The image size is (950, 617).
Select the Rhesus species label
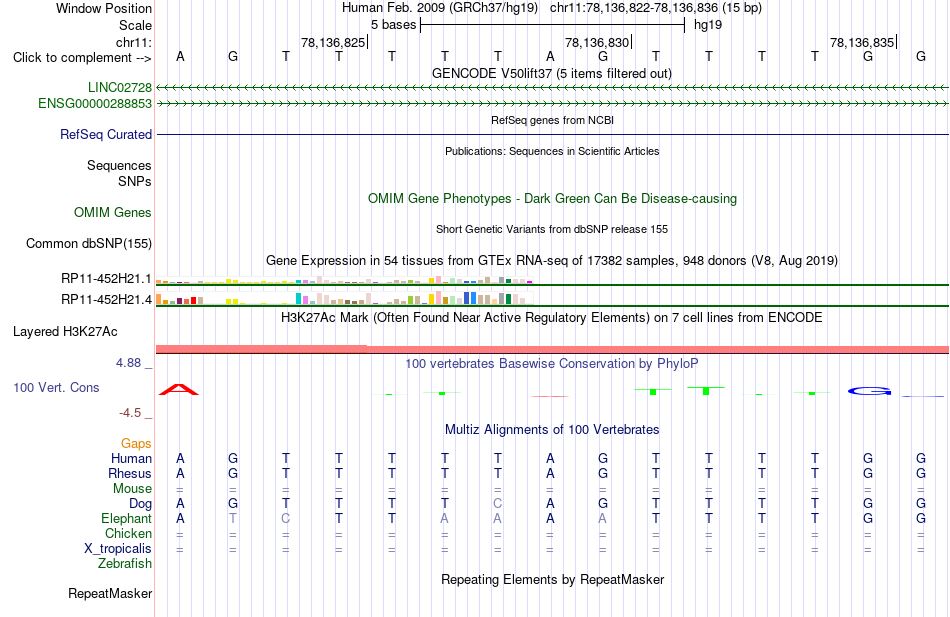[130, 473]
